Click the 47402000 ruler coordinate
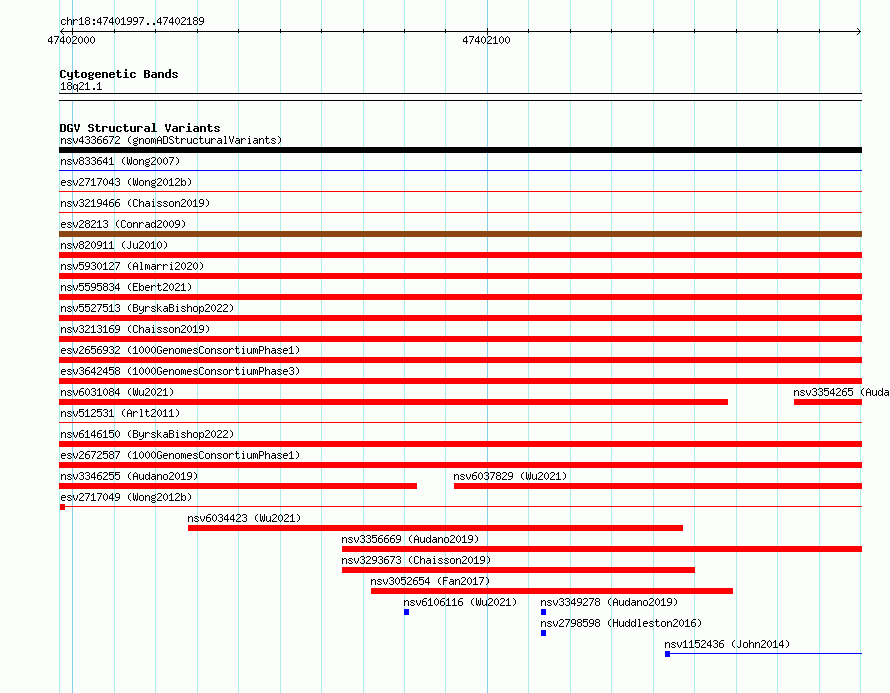The height and width of the screenshot is (693, 890). (72, 40)
